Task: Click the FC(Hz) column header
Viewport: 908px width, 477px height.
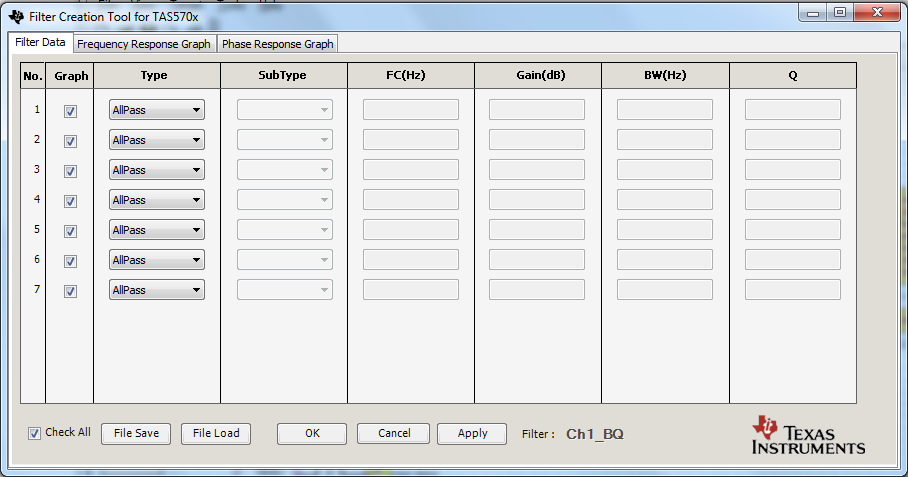Action: click(411, 76)
